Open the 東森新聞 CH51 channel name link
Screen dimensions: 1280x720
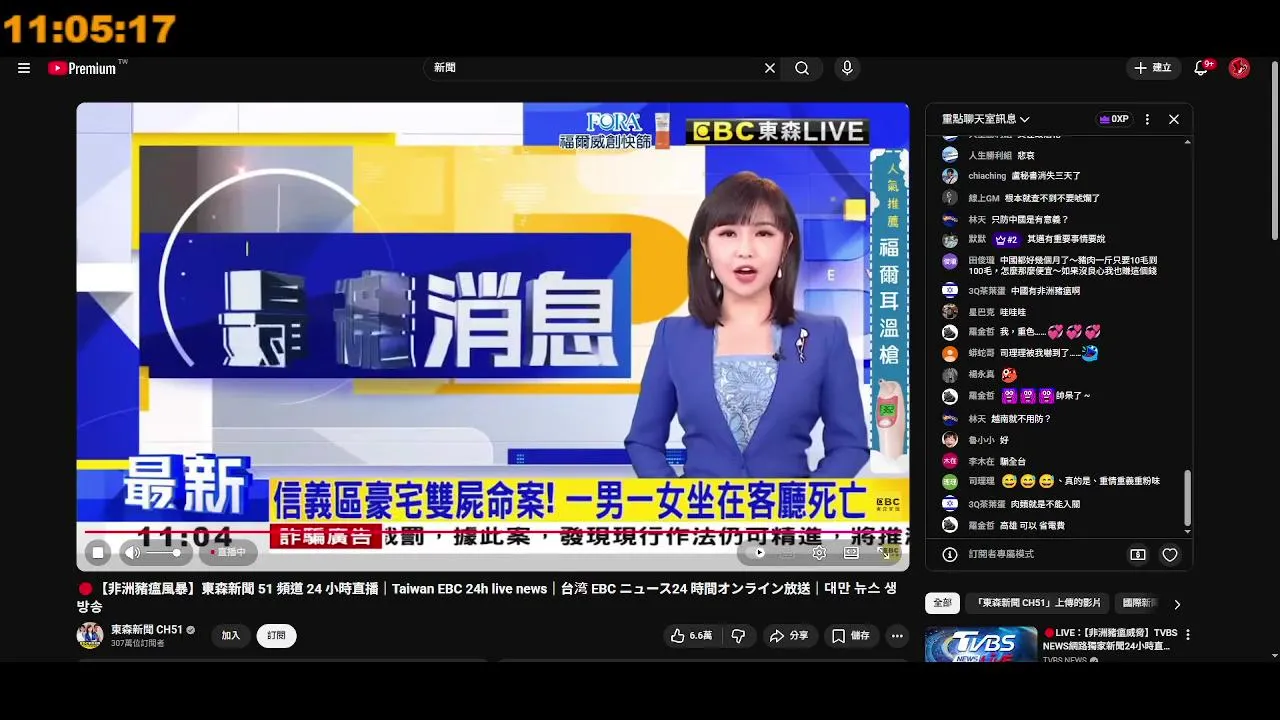point(147,630)
